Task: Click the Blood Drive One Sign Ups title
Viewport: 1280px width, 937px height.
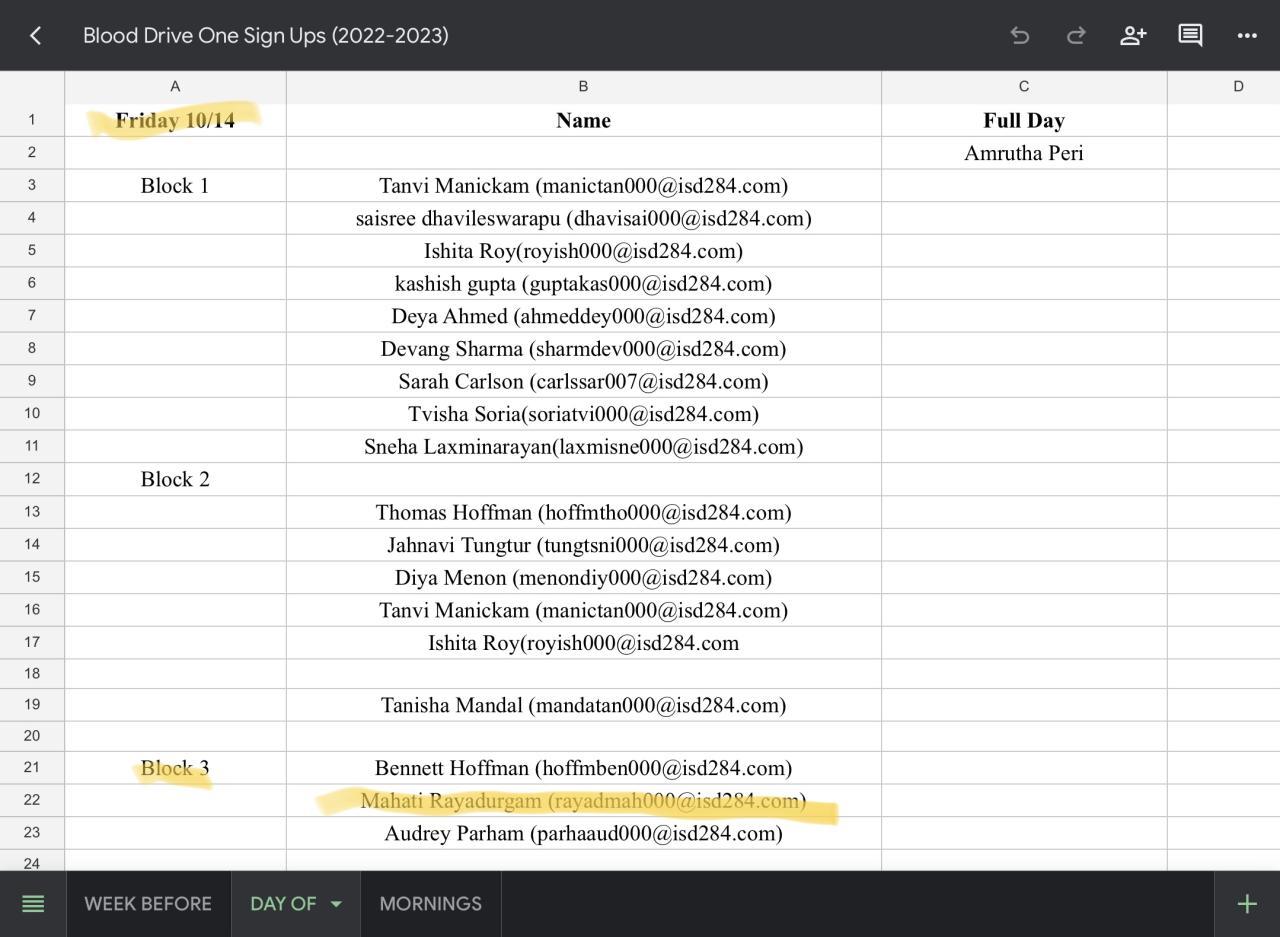Action: pos(266,36)
